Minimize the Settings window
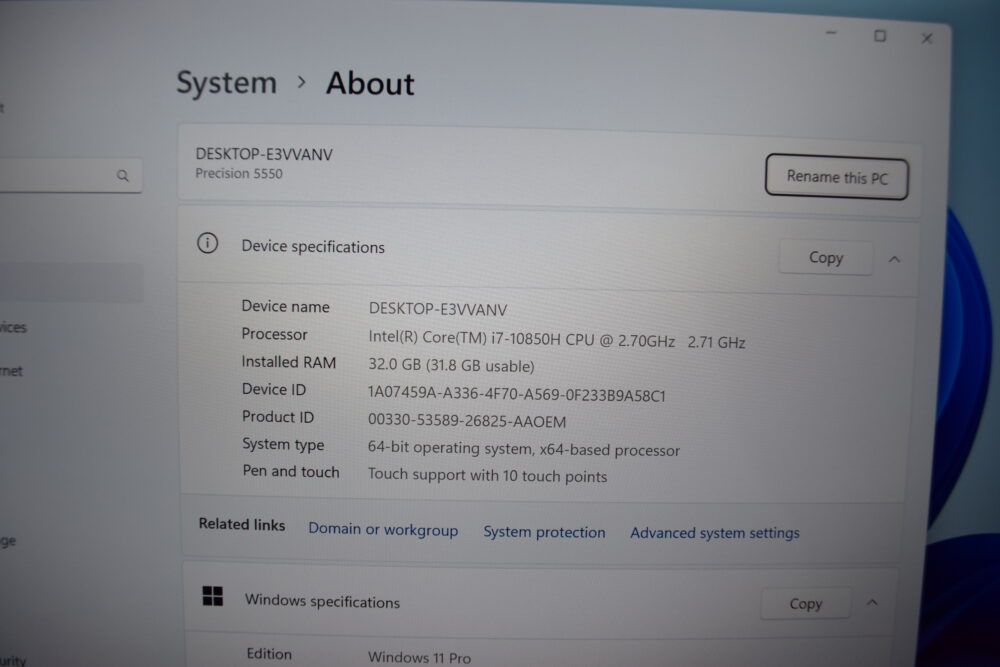The height and width of the screenshot is (667, 1000). (x=831, y=33)
